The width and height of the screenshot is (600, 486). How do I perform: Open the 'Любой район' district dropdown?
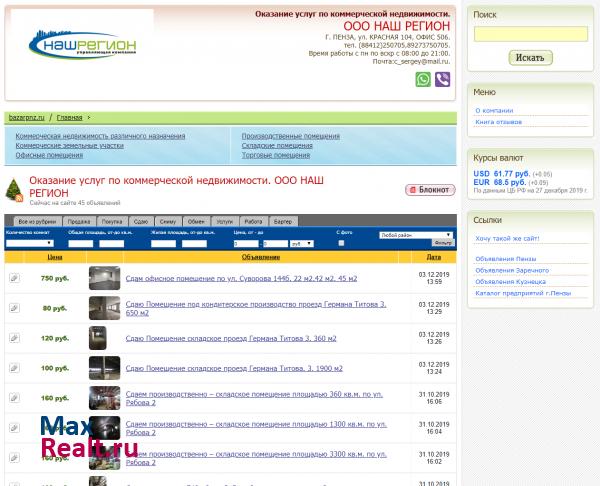click(x=416, y=235)
